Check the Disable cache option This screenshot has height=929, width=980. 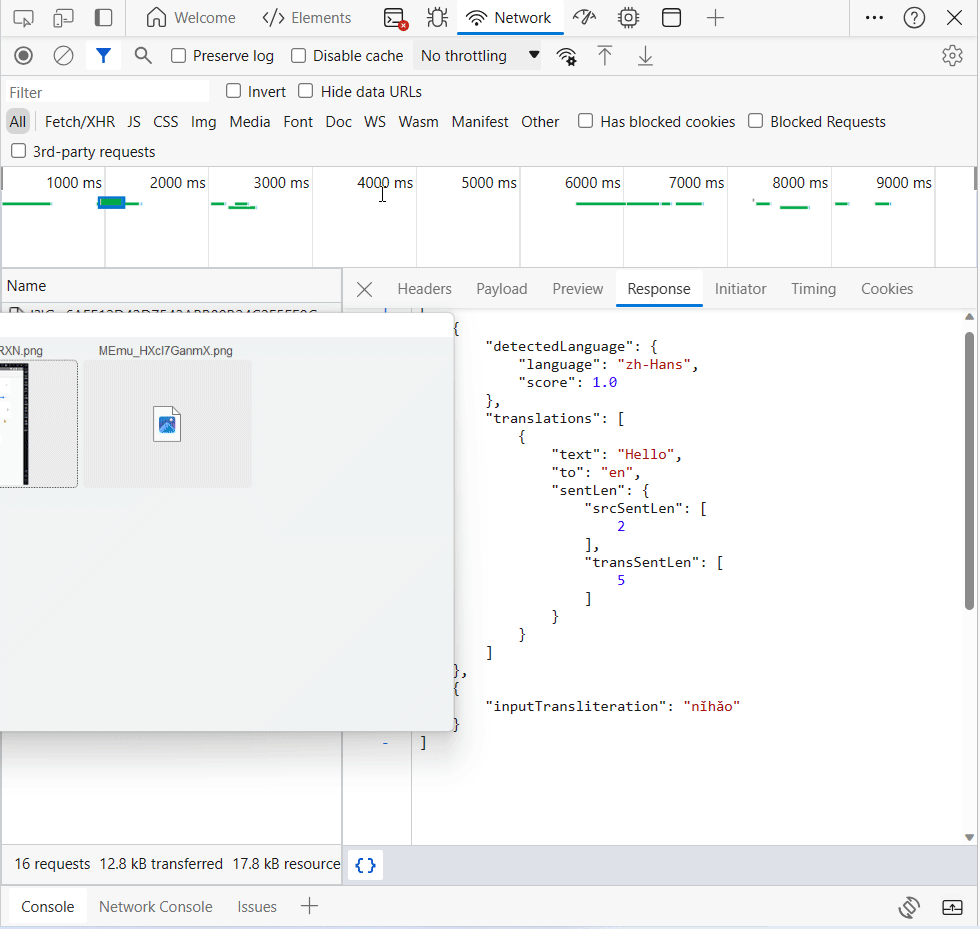(x=298, y=56)
